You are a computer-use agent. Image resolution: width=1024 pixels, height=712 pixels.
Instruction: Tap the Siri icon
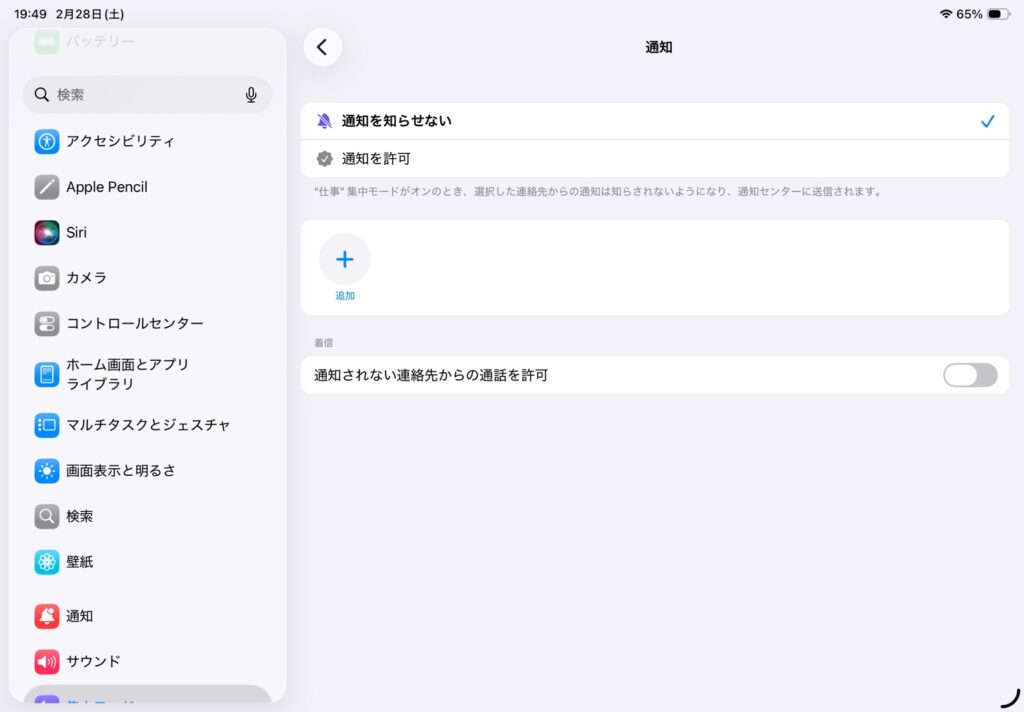pyautogui.click(x=47, y=232)
